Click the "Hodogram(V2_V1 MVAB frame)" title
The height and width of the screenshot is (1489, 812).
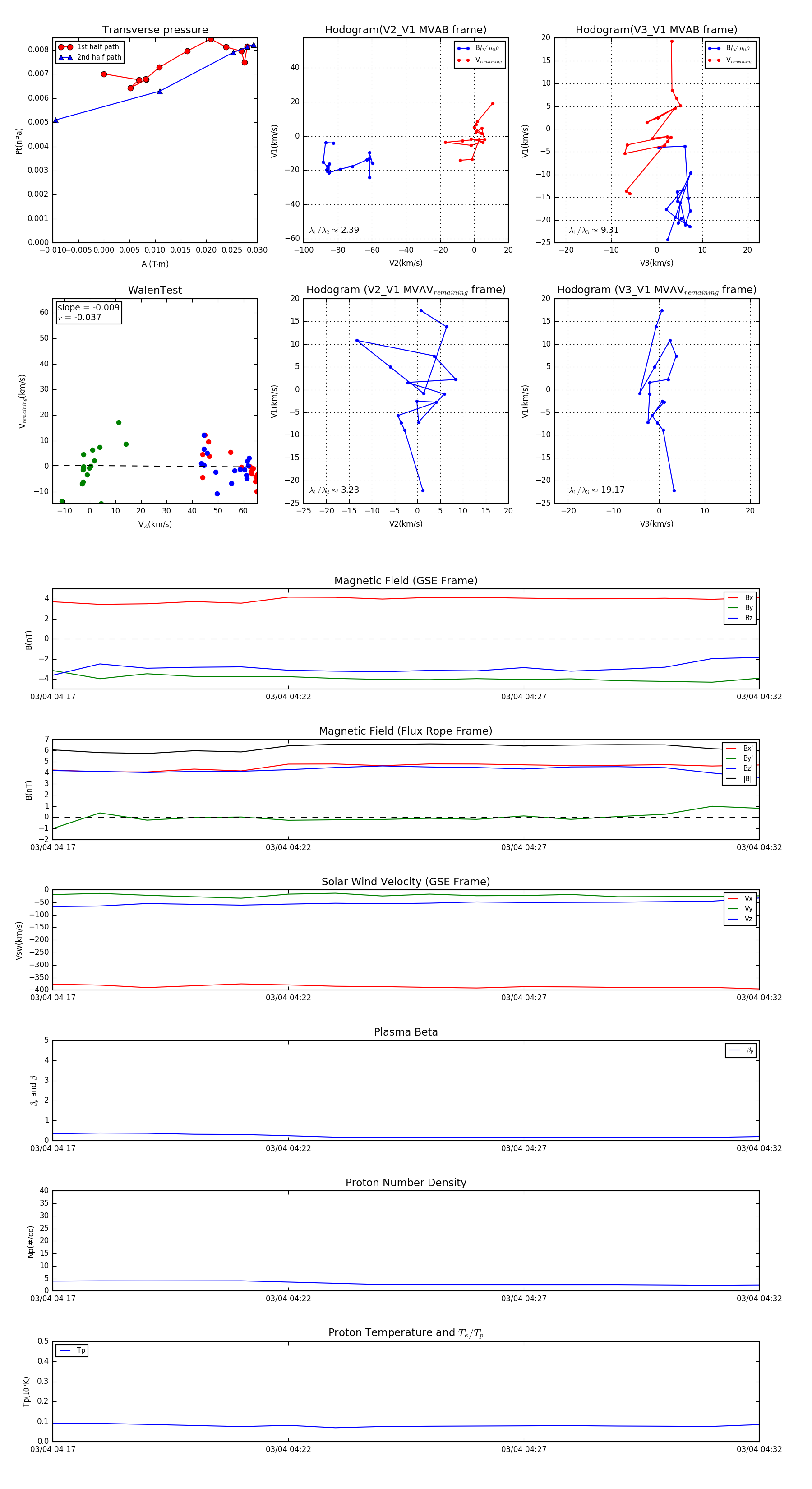(406, 29)
